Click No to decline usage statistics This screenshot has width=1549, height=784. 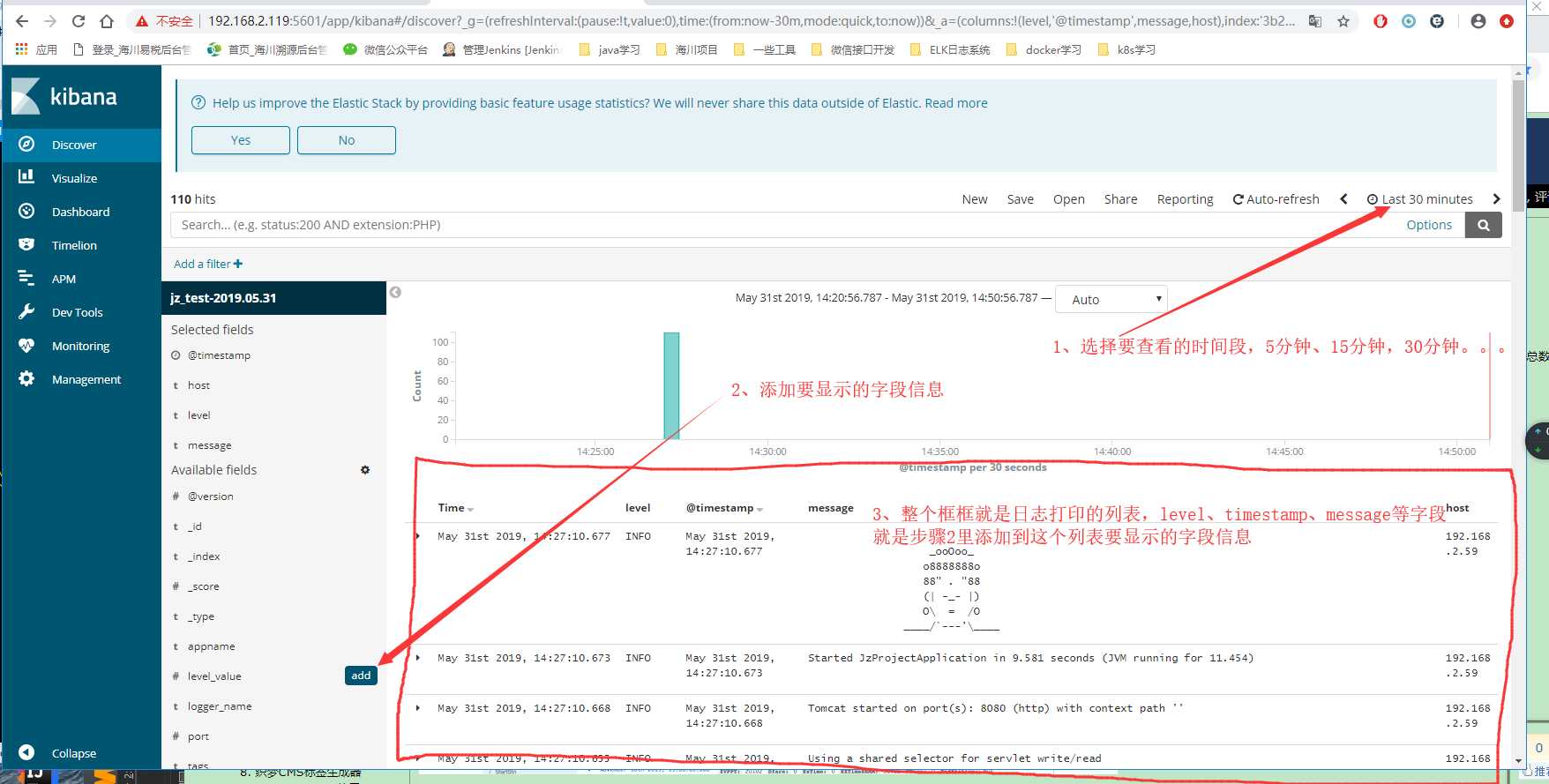tap(347, 140)
